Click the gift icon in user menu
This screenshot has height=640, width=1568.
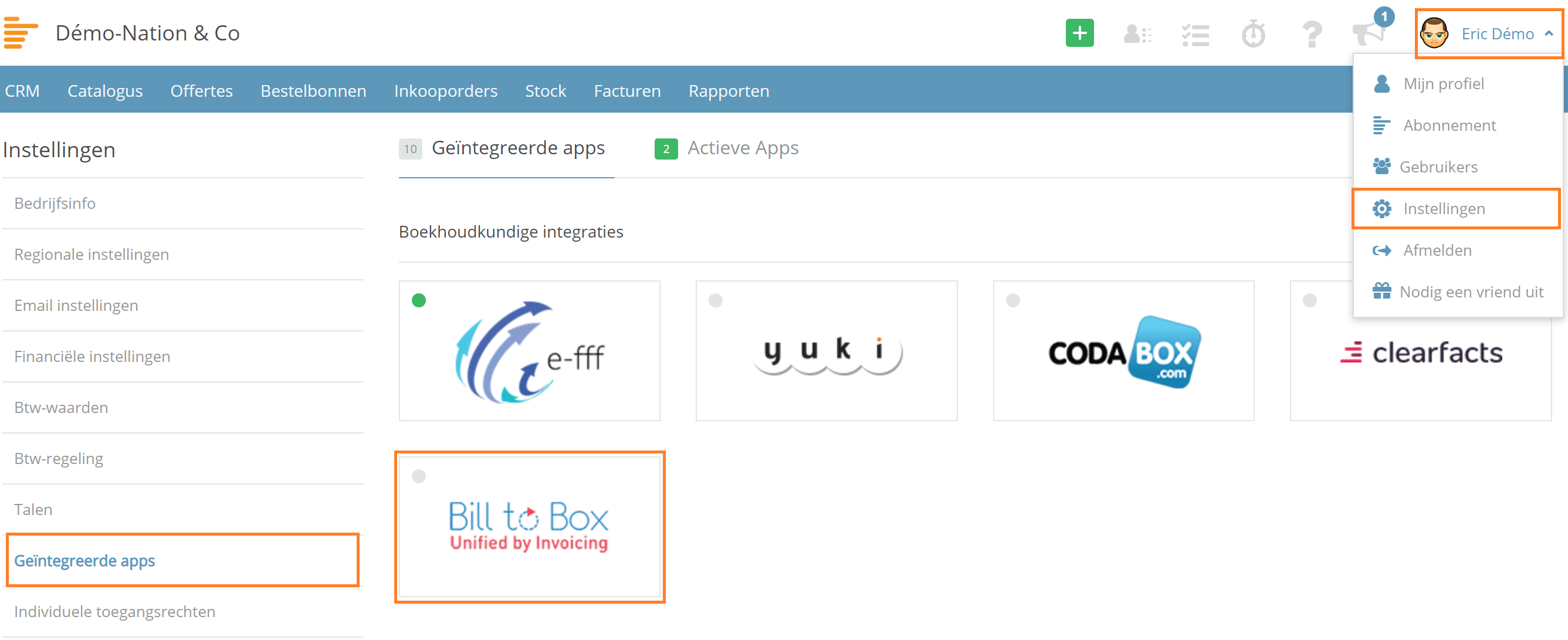coord(1381,291)
